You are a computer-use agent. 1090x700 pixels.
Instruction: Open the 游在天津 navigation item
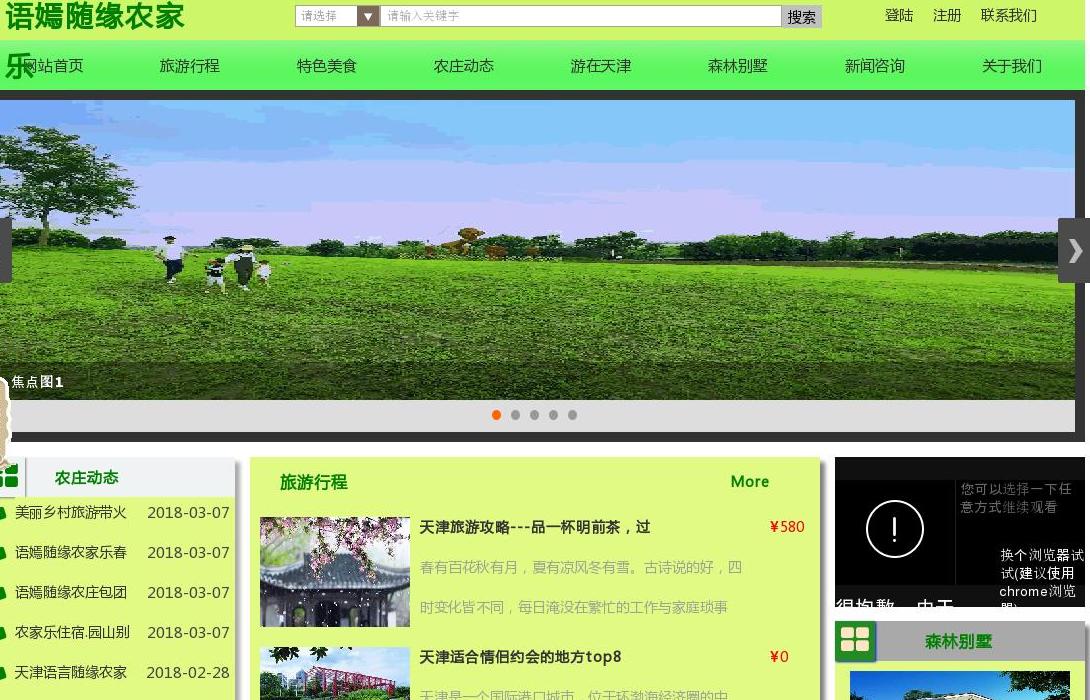point(601,66)
